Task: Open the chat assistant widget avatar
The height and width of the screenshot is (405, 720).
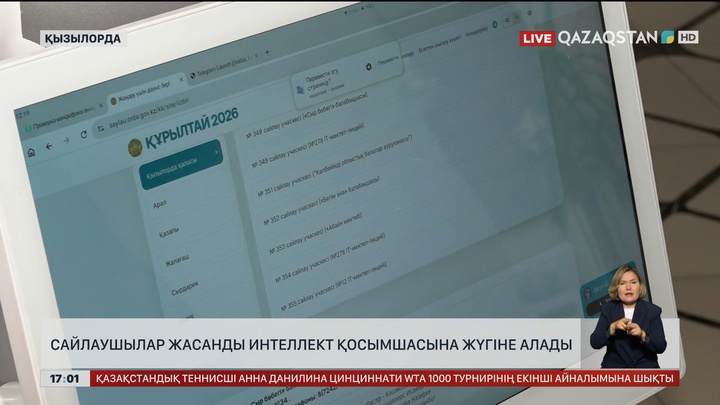Action: click(x=588, y=292)
